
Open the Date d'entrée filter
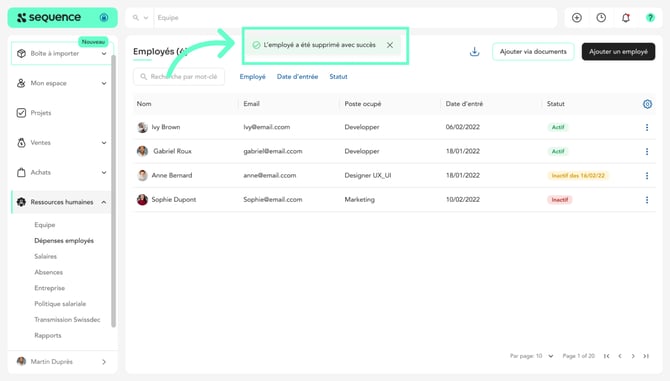[x=297, y=76]
